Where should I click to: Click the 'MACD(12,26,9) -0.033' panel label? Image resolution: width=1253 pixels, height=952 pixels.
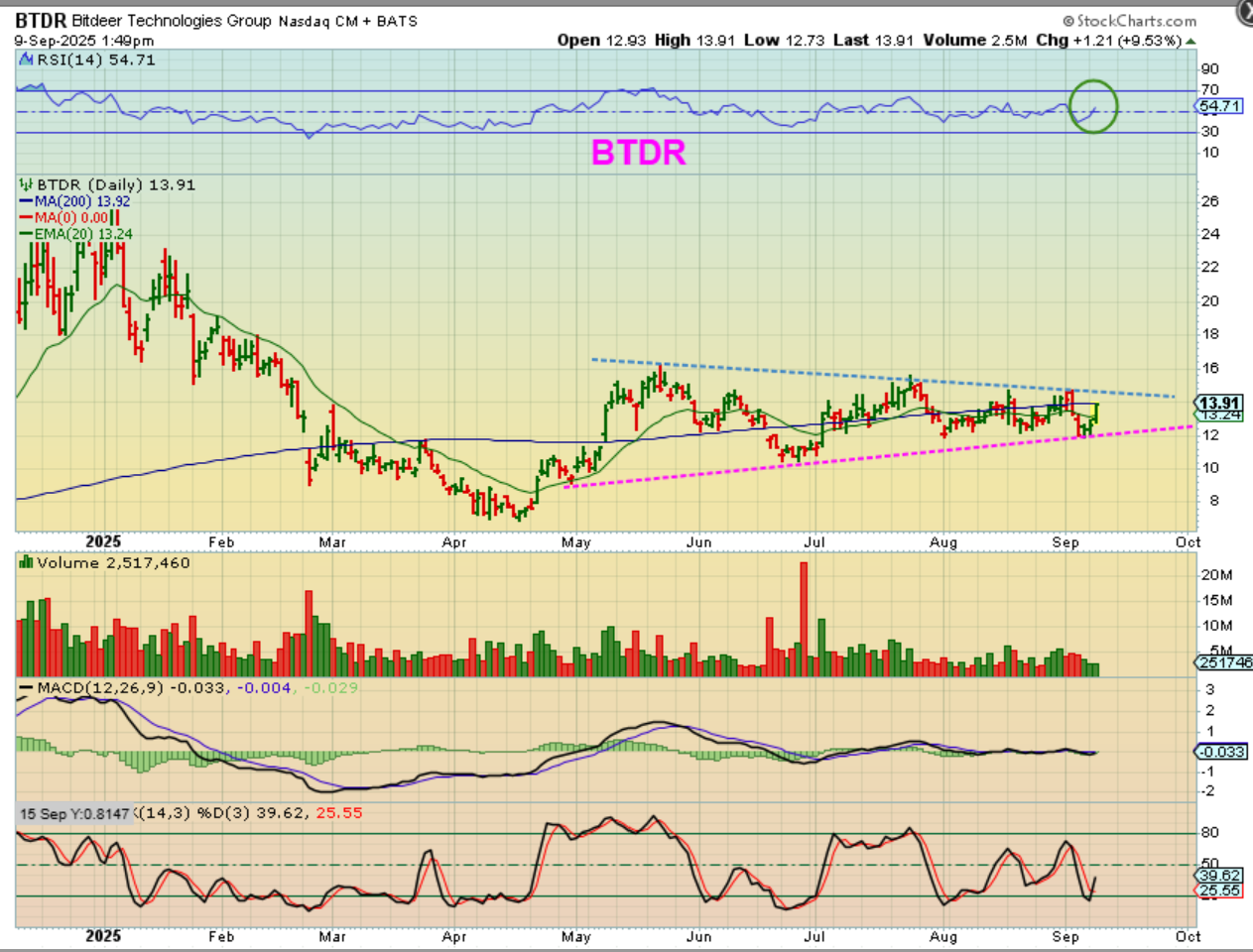[x=130, y=687]
